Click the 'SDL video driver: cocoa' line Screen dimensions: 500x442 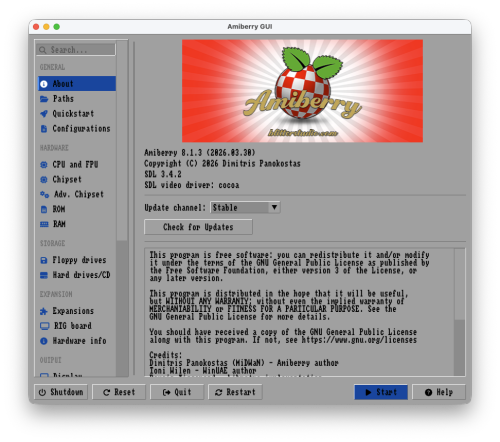pos(192,185)
